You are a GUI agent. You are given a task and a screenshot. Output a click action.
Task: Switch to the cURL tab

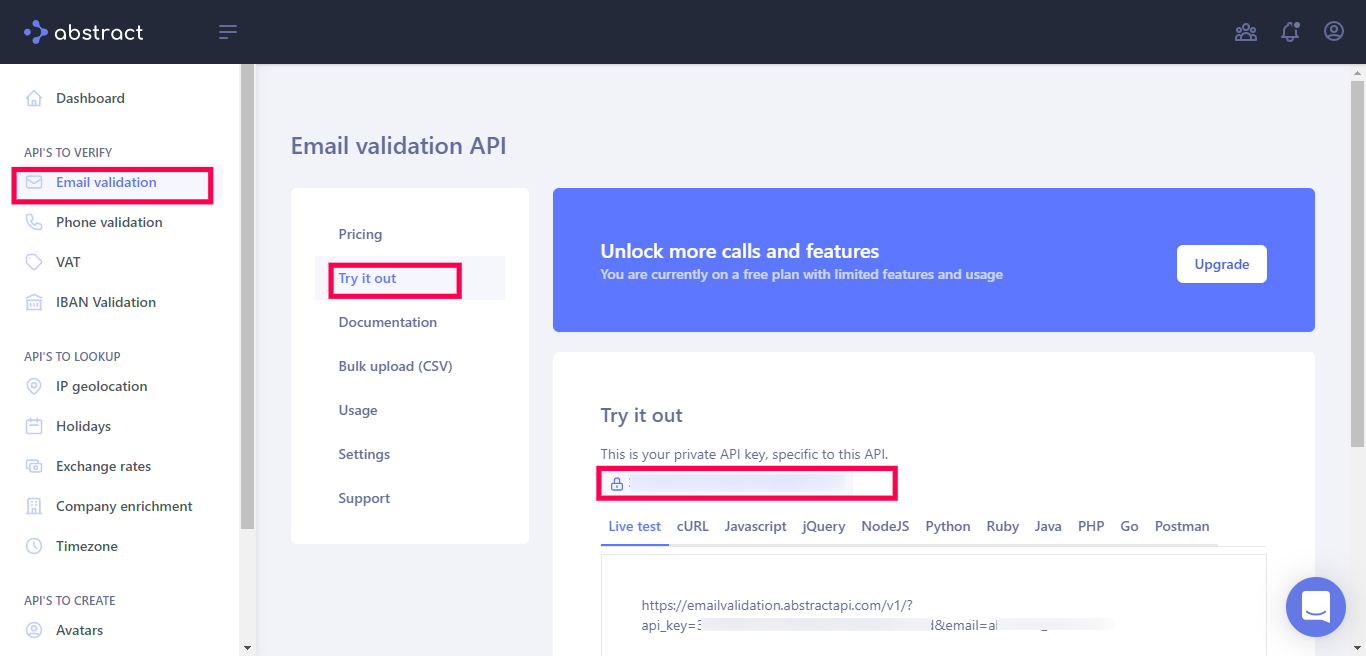pos(692,526)
